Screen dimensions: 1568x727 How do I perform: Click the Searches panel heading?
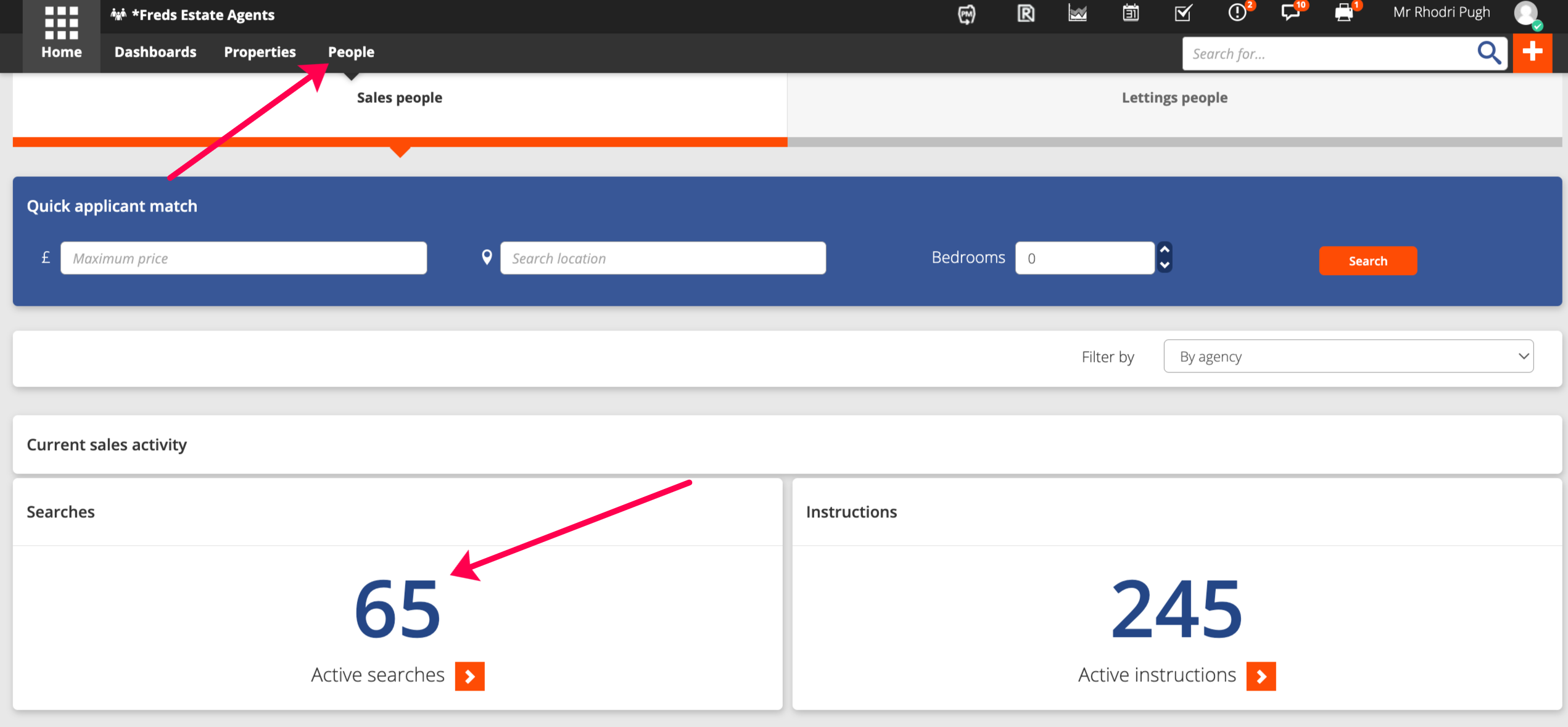click(60, 512)
